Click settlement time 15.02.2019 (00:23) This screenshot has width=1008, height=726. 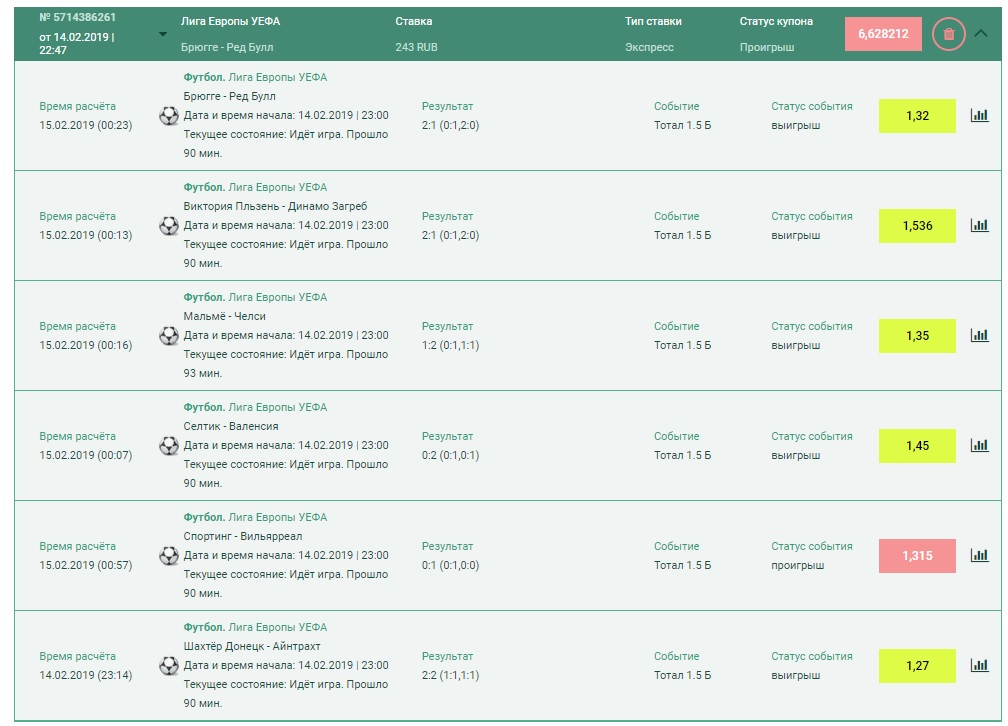(86, 125)
